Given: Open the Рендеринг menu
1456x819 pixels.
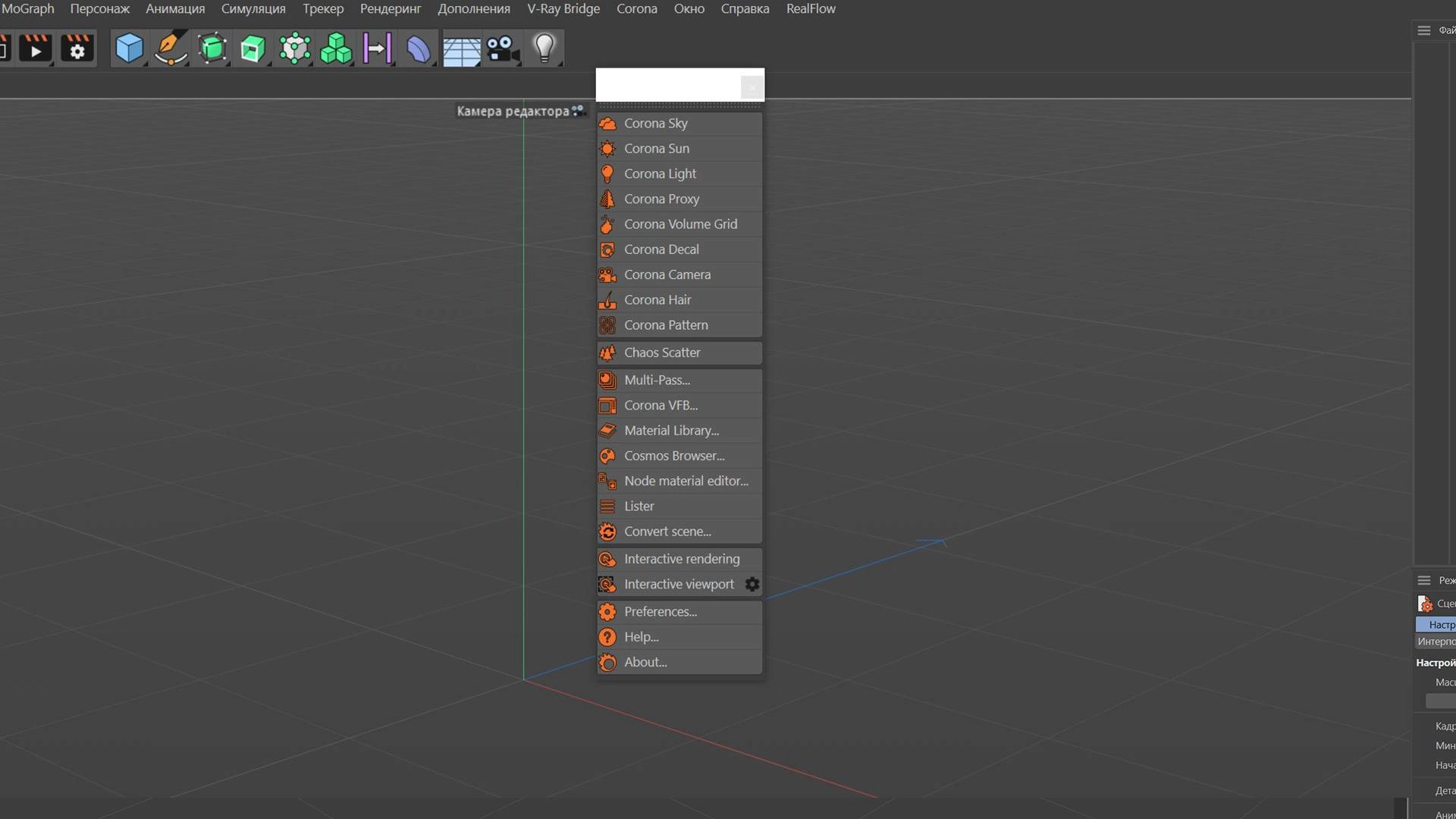Looking at the screenshot, I should [391, 9].
